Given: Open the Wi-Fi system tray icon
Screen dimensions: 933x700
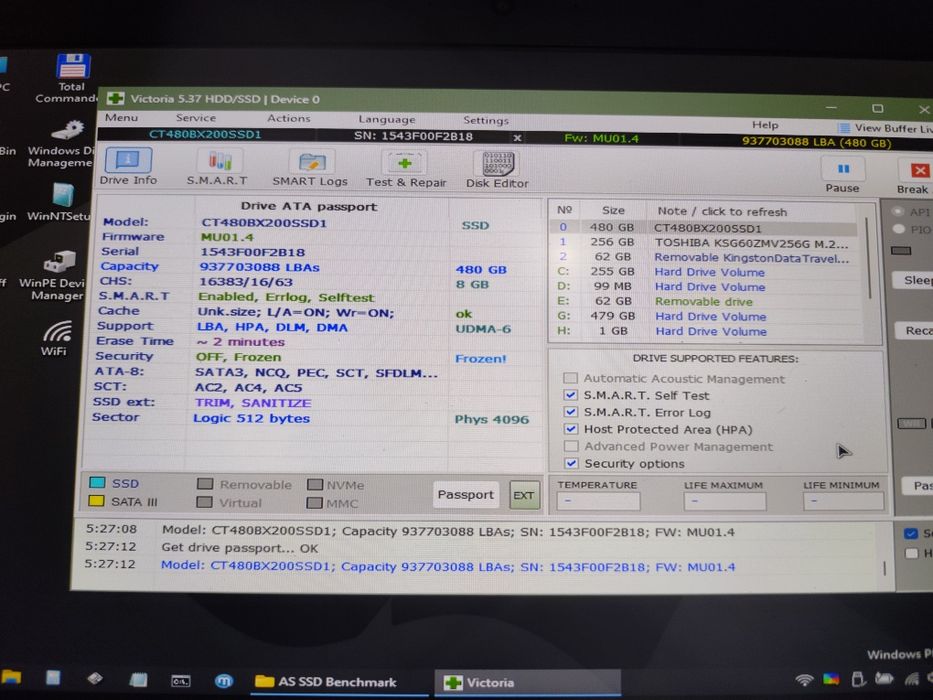Looking at the screenshot, I should pyautogui.click(x=804, y=679).
